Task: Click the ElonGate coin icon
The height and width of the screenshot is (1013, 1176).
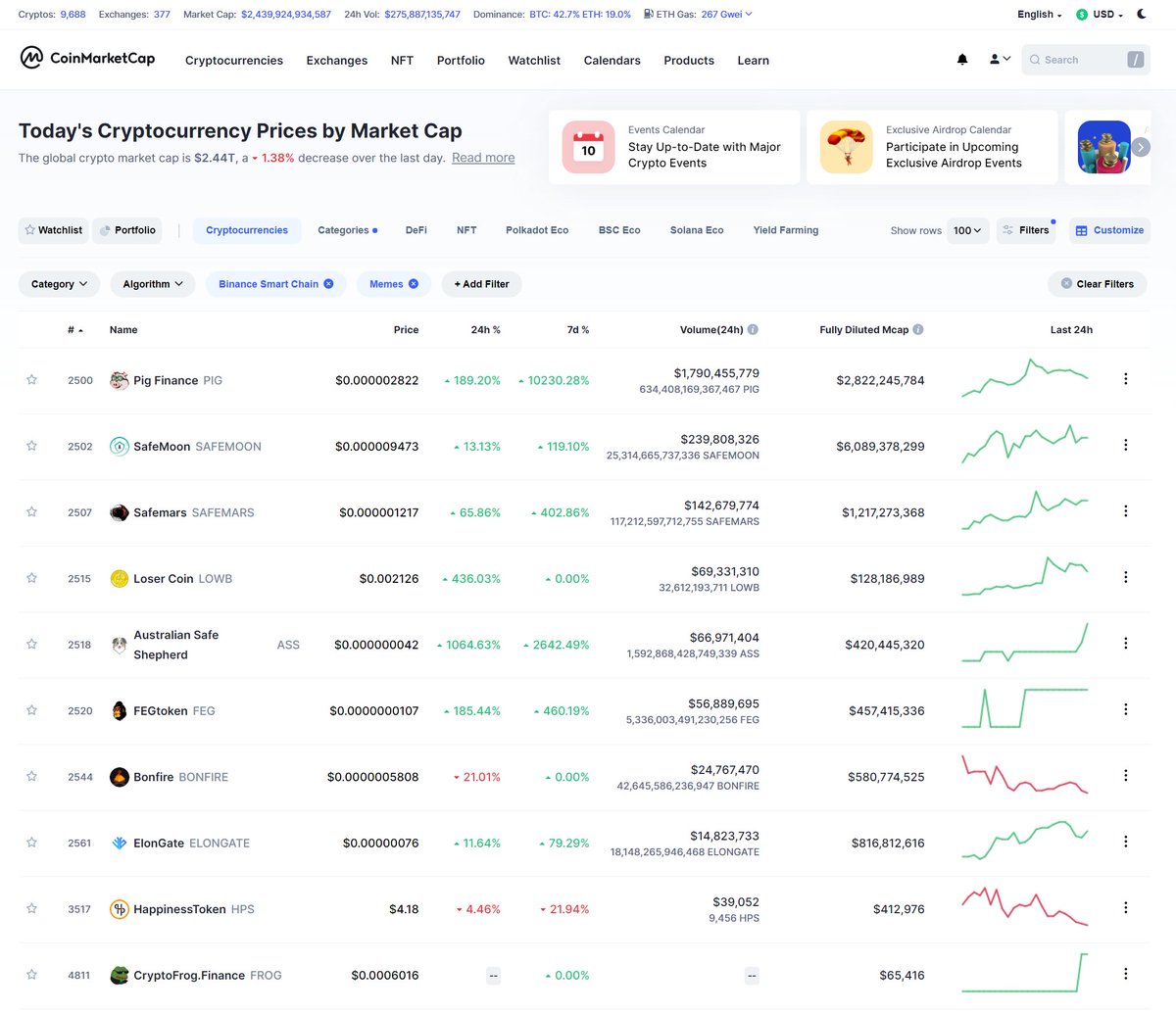Action: pyautogui.click(x=120, y=844)
